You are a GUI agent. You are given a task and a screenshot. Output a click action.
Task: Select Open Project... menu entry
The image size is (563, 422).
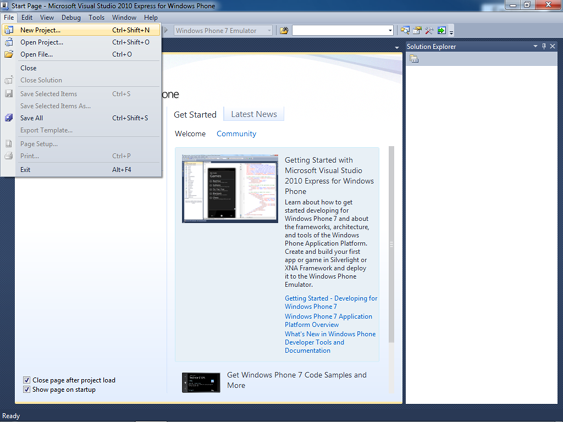click(82, 42)
